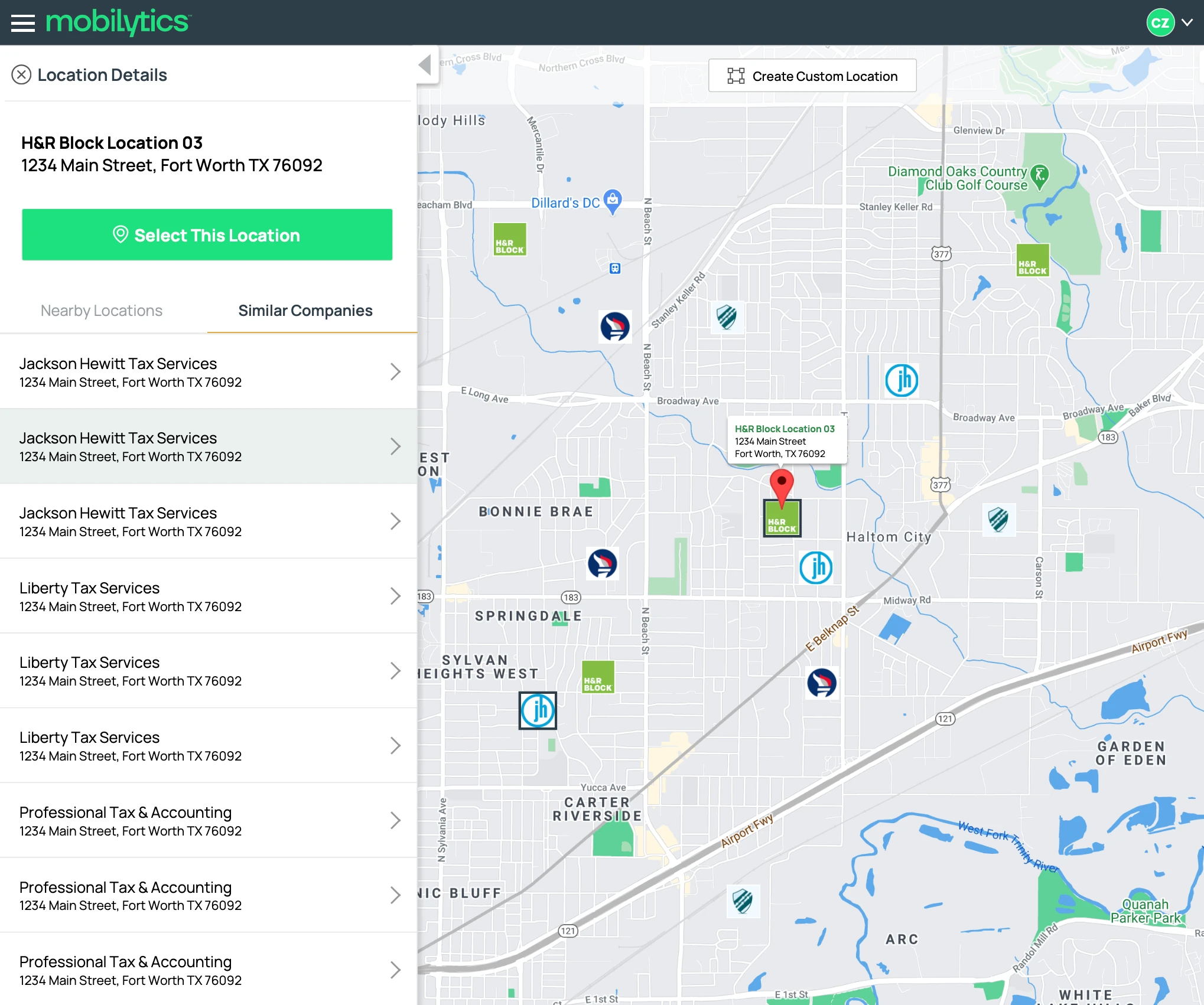
Task: Open the hamburger menu
Action: (23, 22)
